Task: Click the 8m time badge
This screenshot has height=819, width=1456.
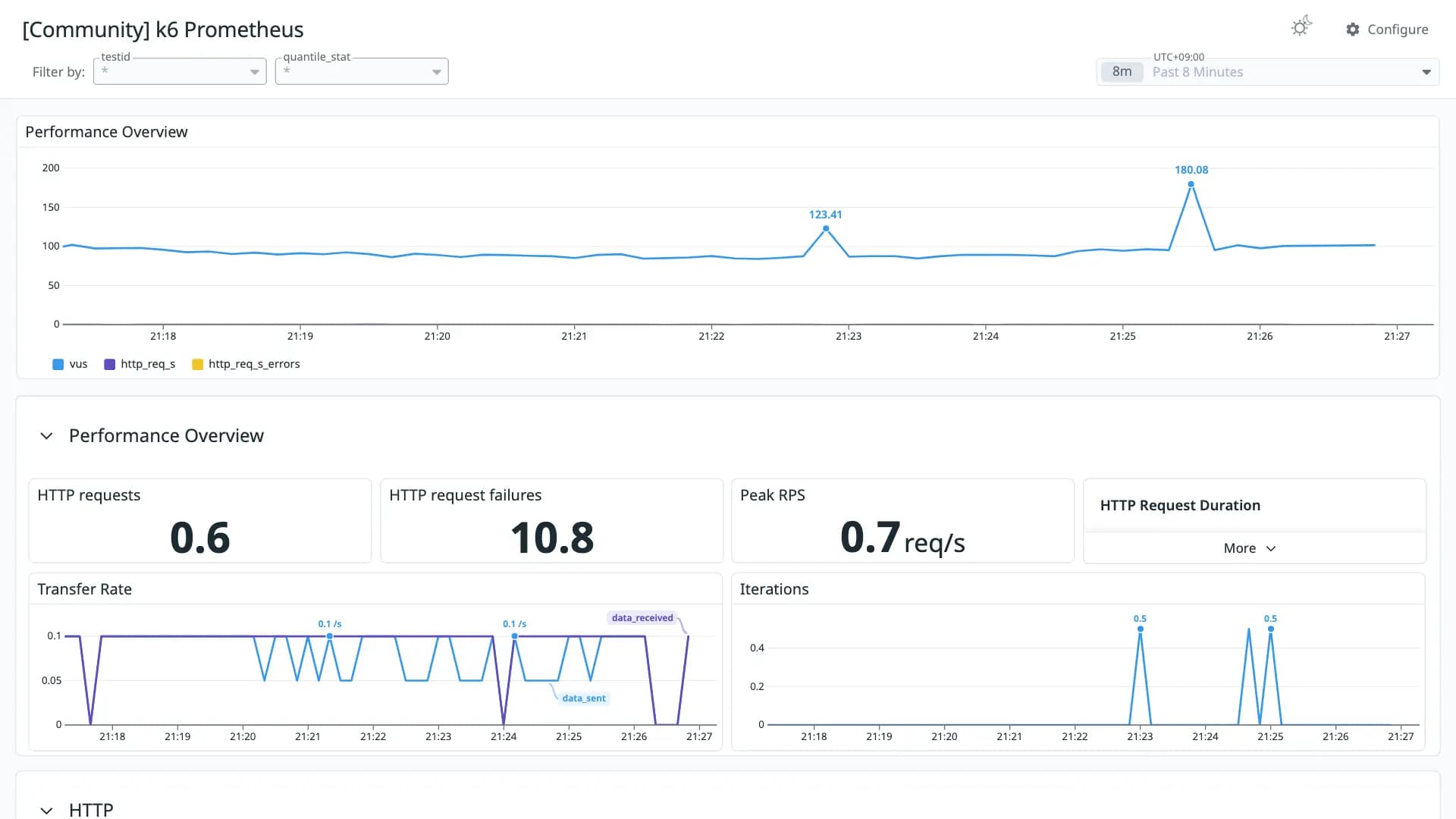Action: (1122, 72)
